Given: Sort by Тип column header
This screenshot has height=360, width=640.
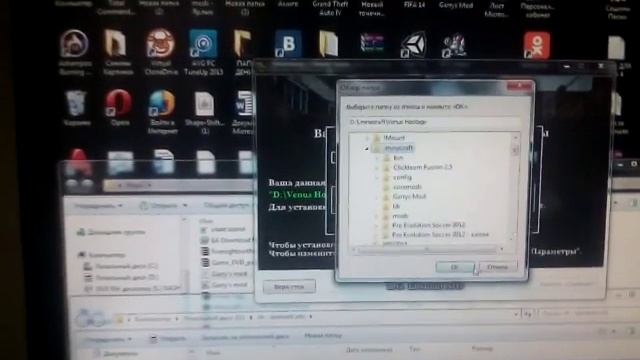Looking at the screenshot, I should [414, 349].
